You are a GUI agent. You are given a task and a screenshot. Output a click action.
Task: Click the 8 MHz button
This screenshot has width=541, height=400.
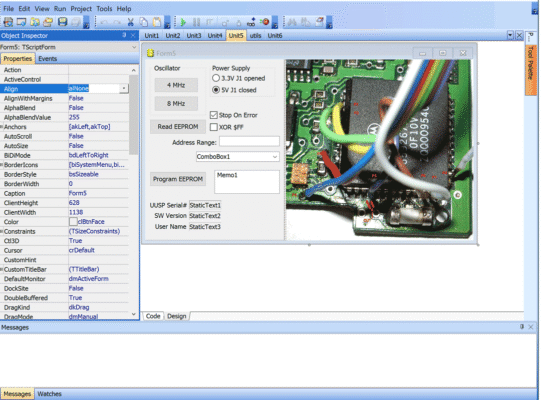click(x=176, y=103)
